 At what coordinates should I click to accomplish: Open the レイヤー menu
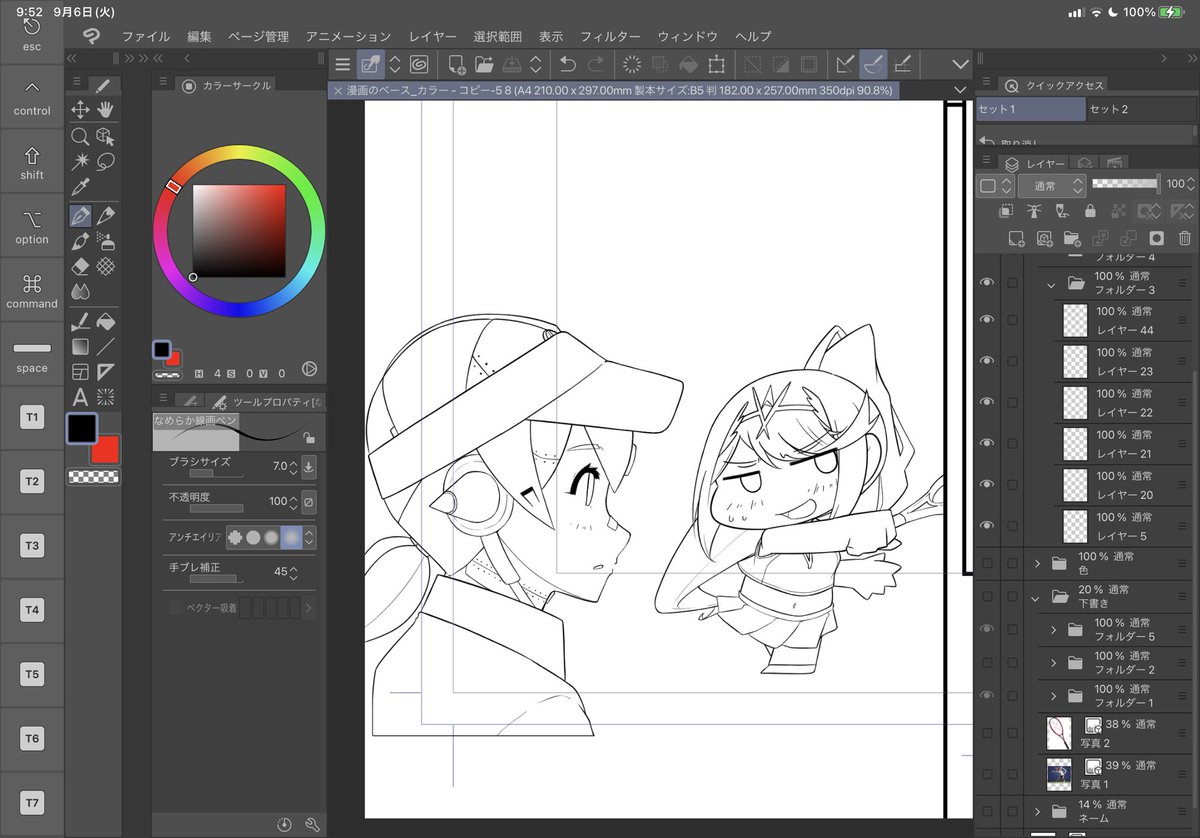(433, 36)
